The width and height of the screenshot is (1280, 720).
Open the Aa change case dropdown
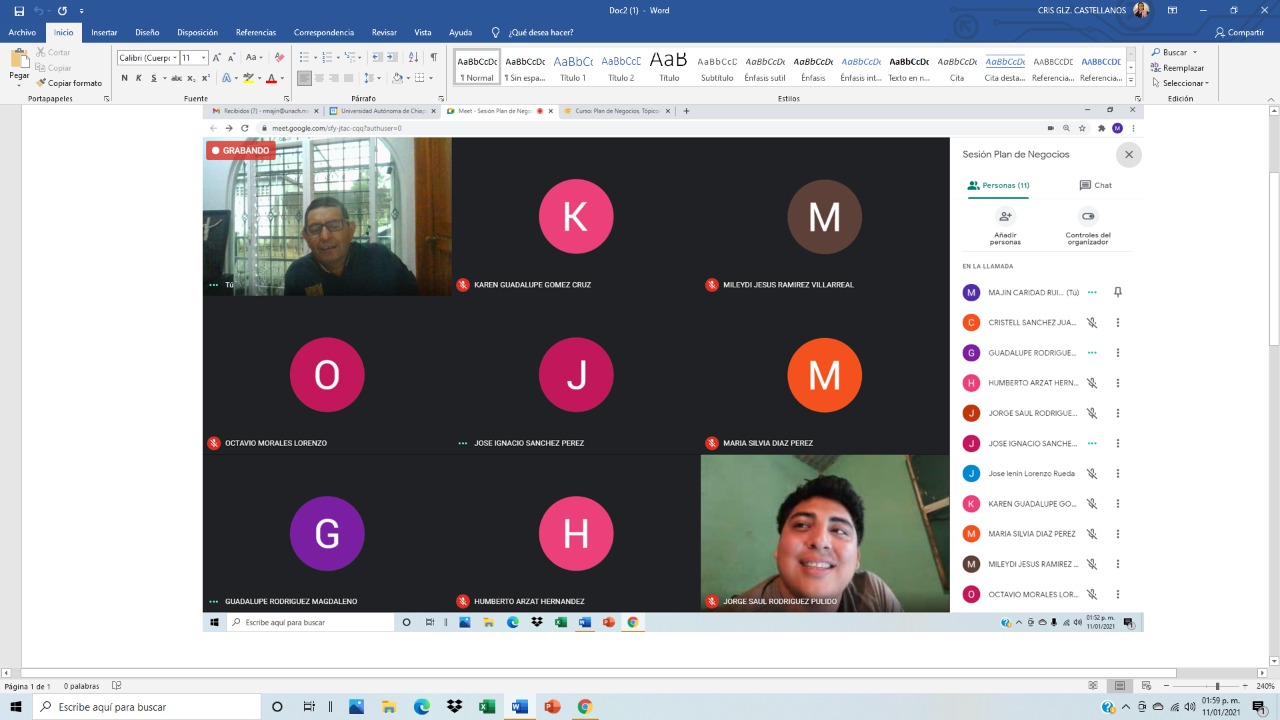coord(254,58)
